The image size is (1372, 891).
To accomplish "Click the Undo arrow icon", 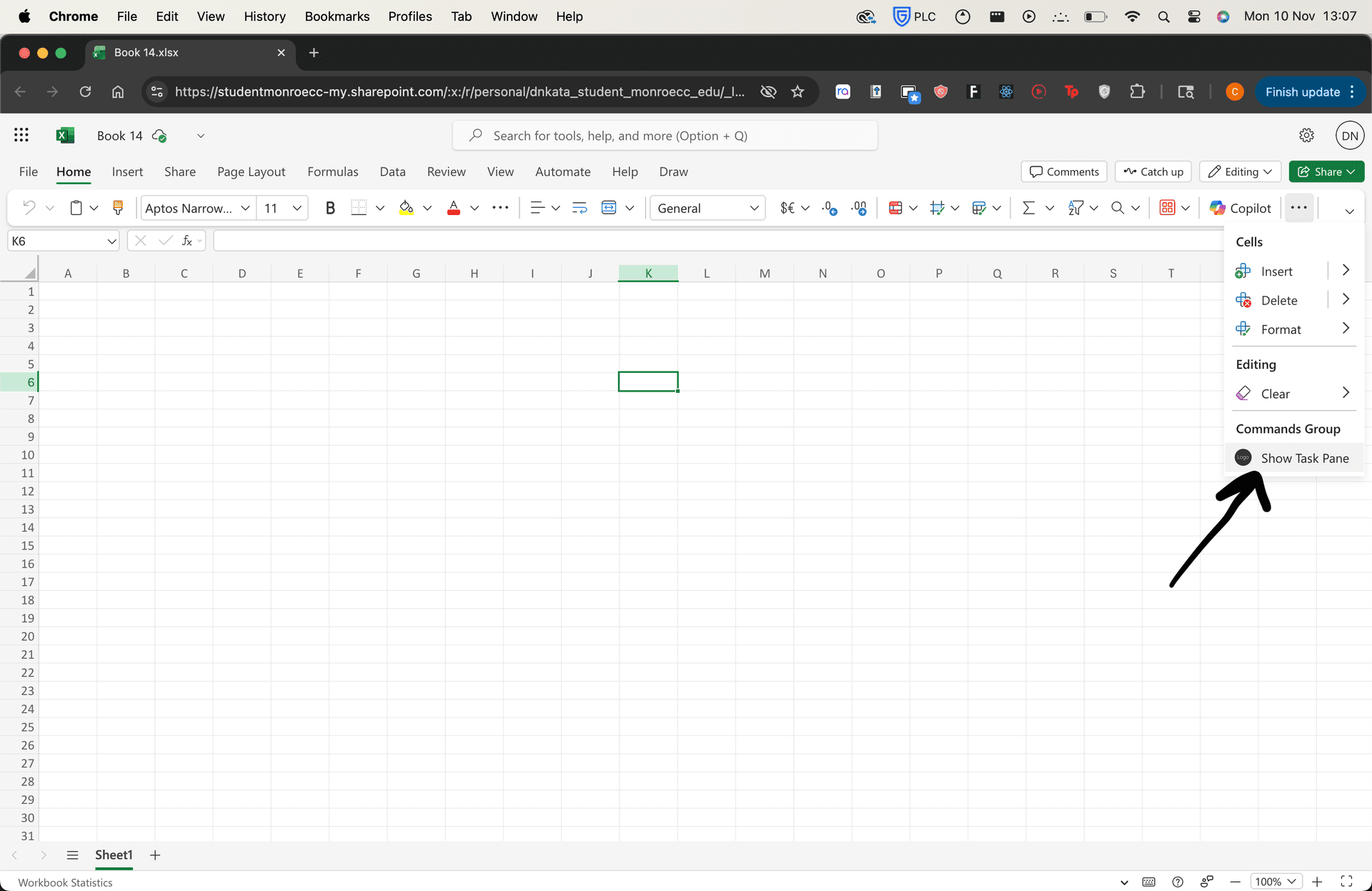I will [30, 207].
